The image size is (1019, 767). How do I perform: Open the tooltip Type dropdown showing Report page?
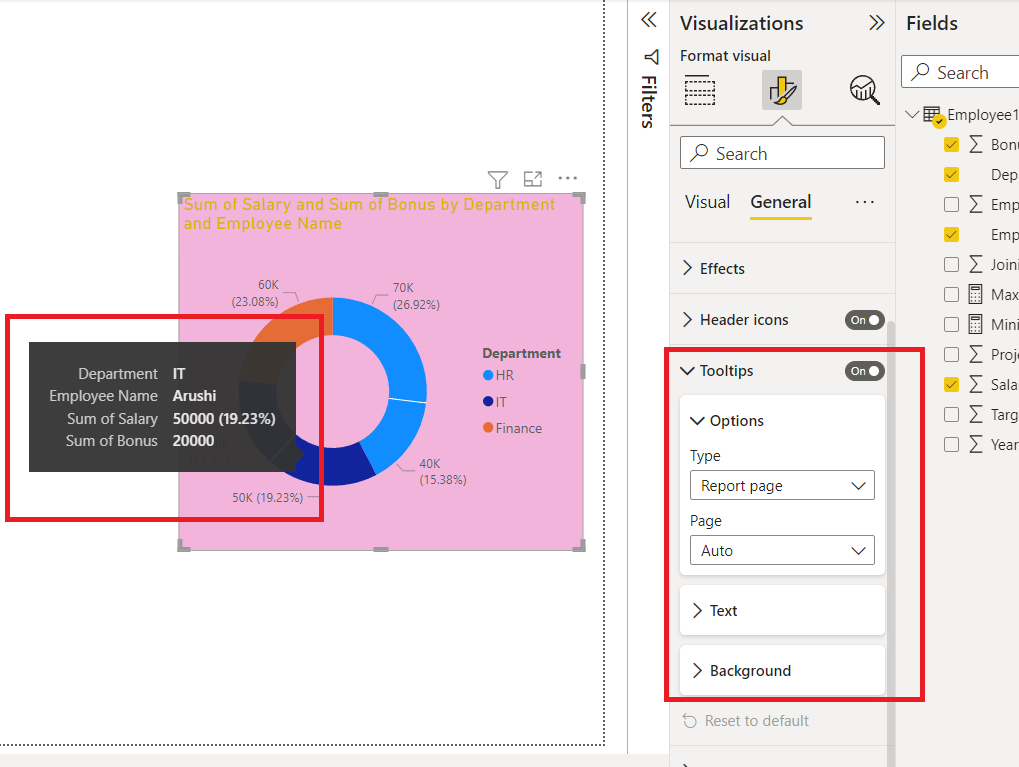coord(782,486)
